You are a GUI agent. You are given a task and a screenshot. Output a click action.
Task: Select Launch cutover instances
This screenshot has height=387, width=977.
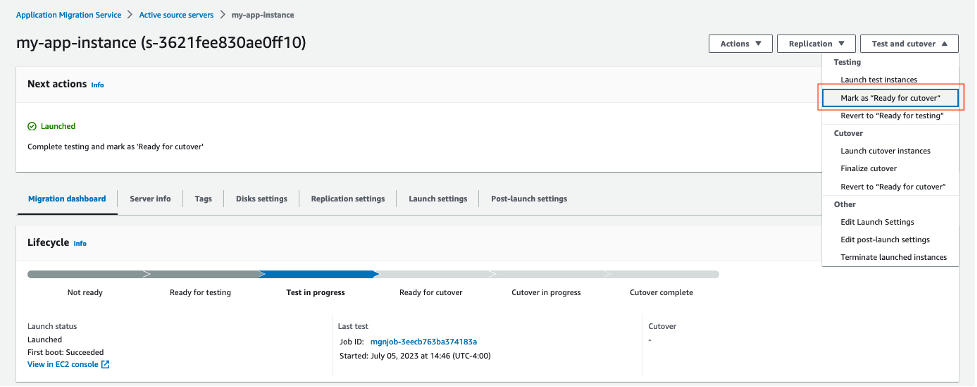[x=885, y=151]
